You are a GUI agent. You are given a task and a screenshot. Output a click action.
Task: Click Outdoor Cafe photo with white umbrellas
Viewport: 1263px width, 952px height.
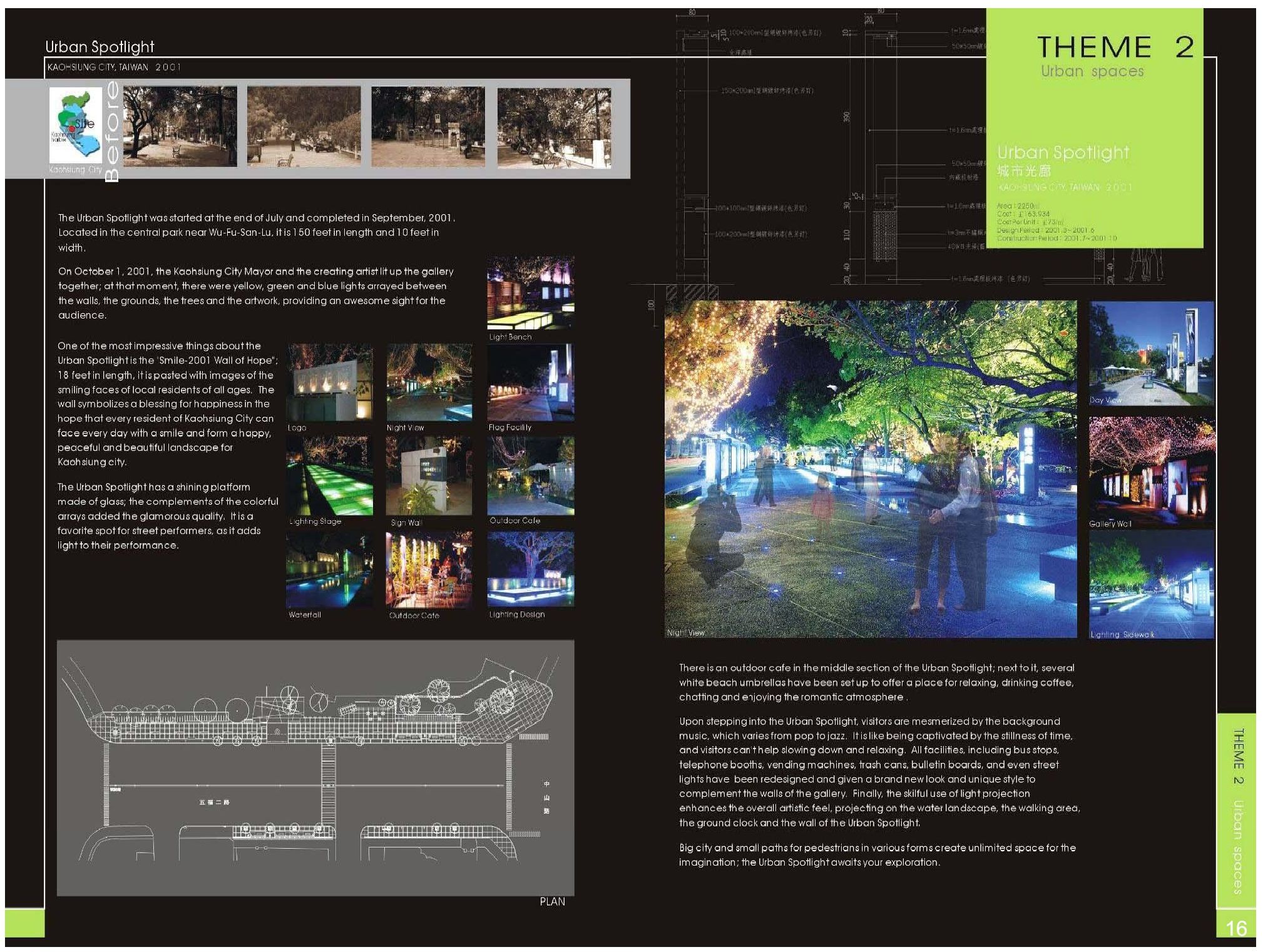(531, 476)
